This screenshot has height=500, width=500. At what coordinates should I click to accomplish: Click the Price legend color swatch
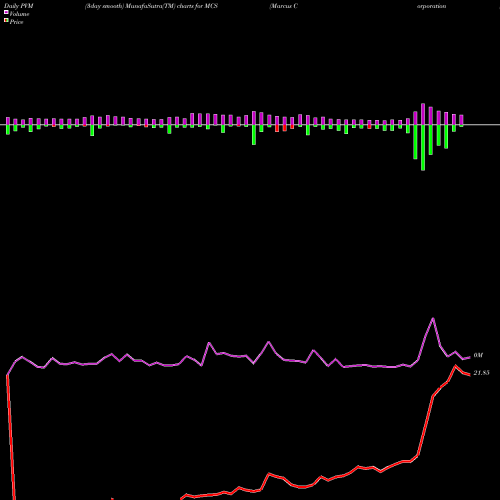point(6,21)
